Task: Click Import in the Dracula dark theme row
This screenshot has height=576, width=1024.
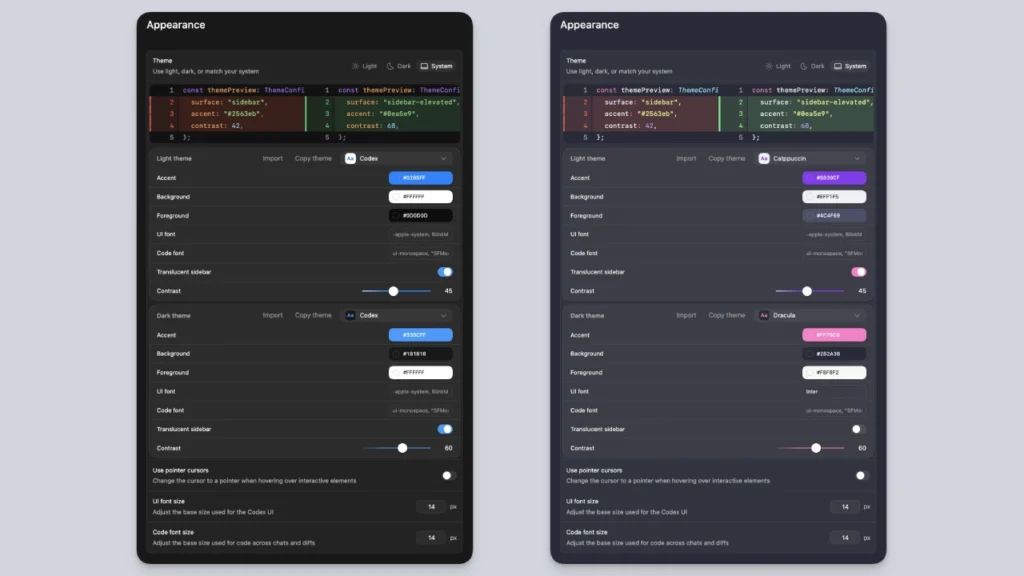Action: 686,315
